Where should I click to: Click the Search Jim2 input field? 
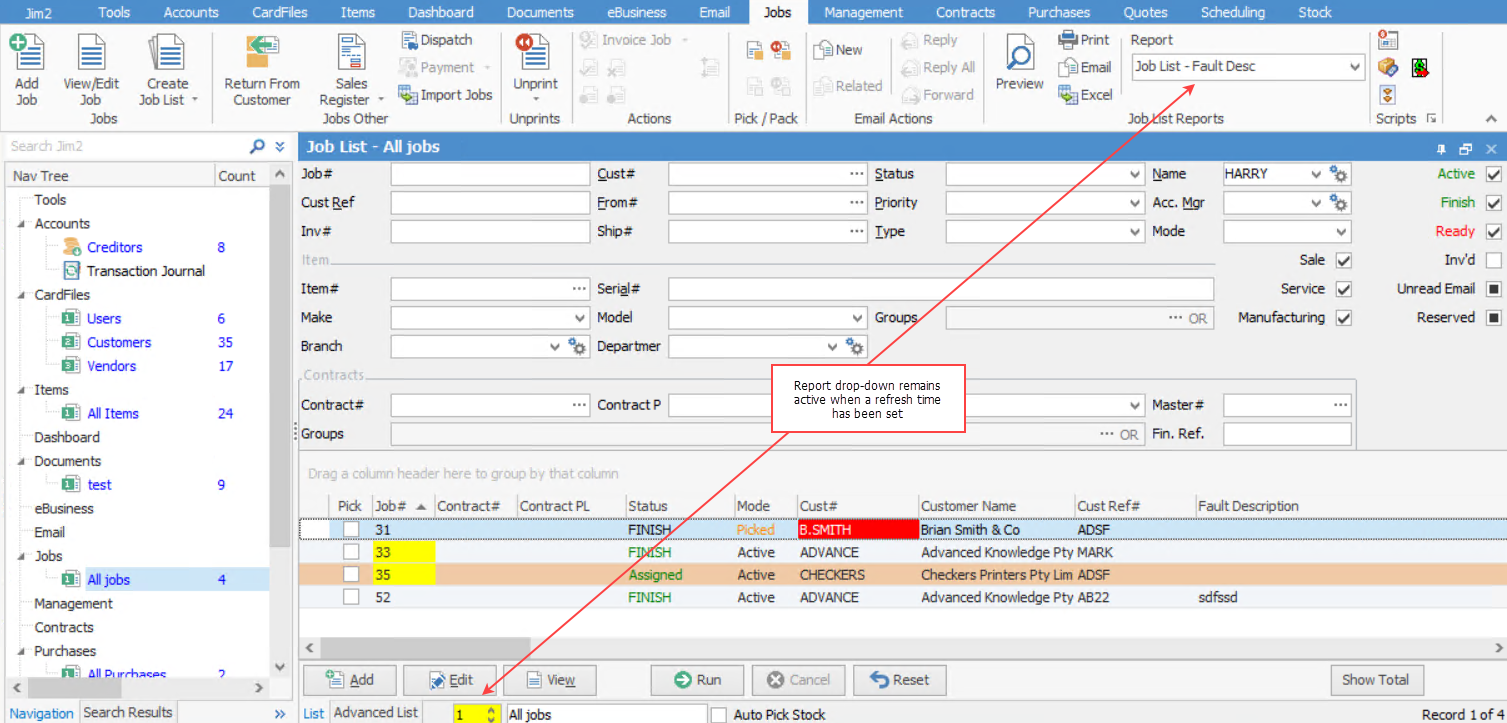point(125,146)
